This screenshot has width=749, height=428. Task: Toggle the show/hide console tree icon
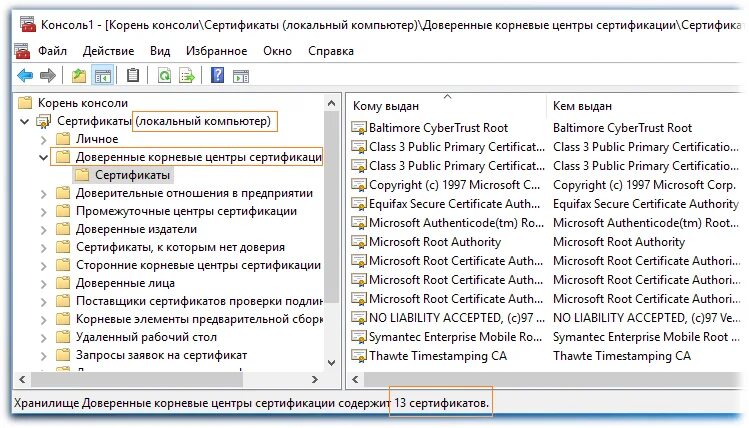pyautogui.click(x=103, y=75)
